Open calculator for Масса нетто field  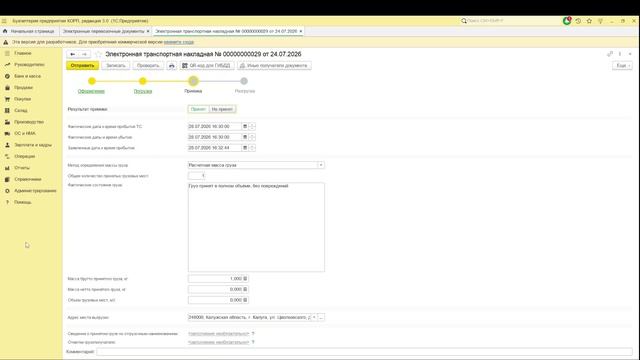pos(245,289)
